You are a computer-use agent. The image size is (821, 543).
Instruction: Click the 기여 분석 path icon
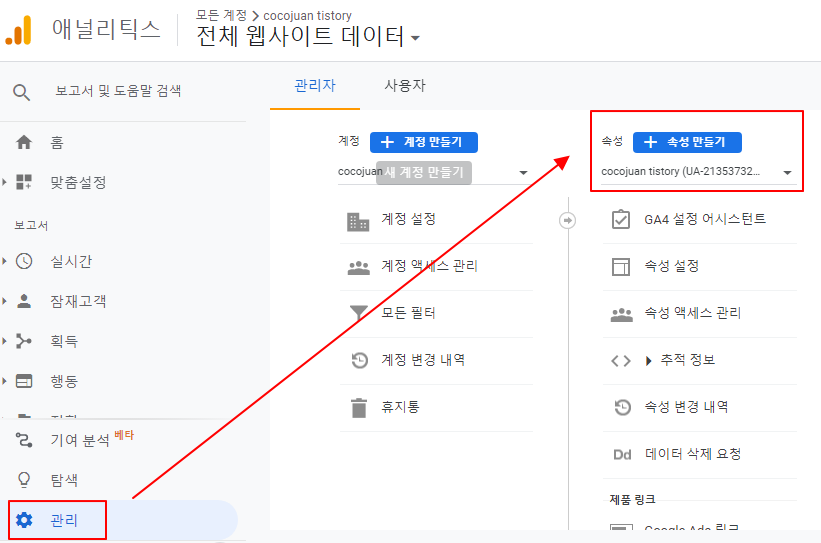click(24, 440)
